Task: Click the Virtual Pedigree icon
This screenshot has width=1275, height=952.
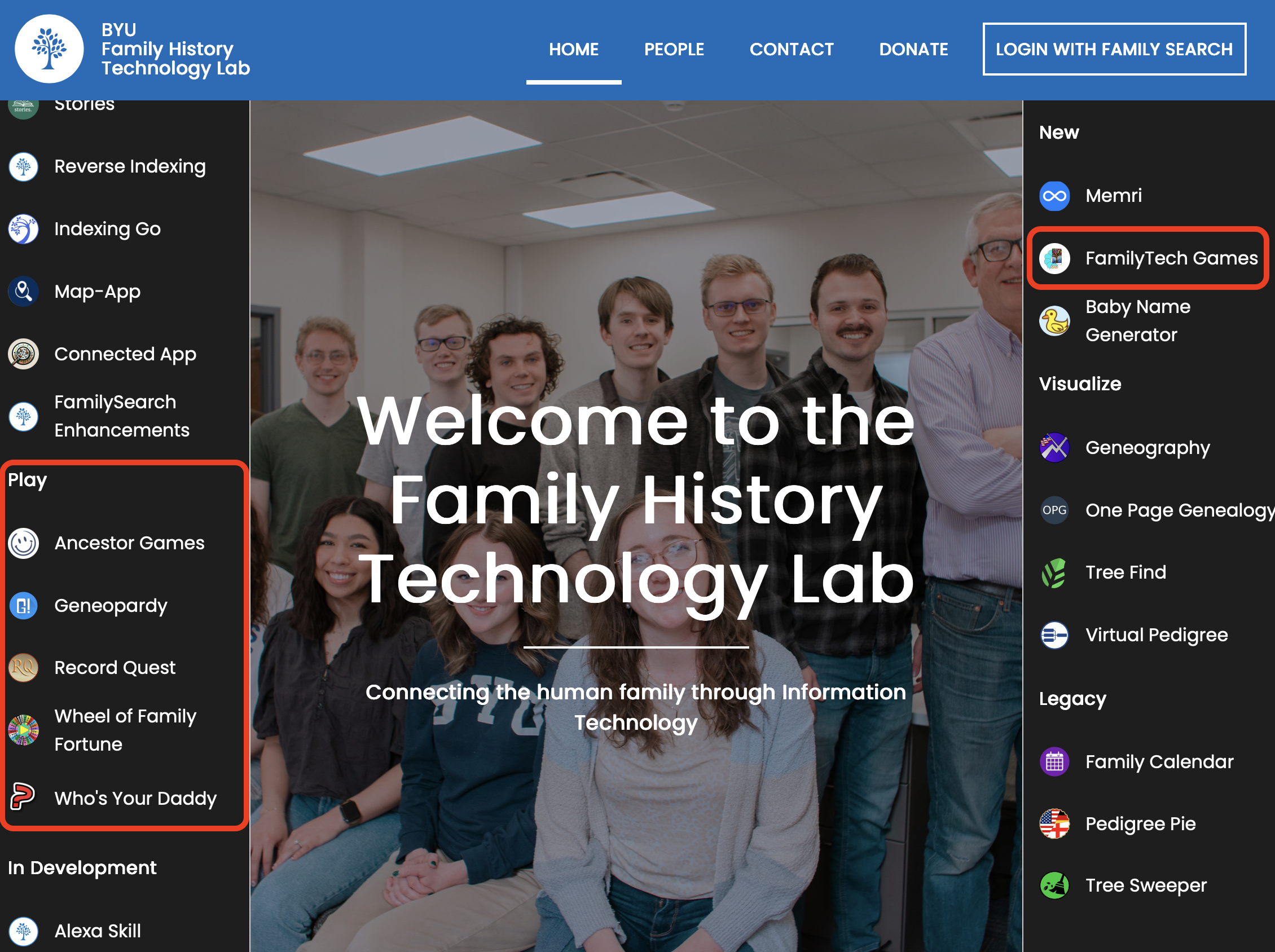Action: coord(1054,635)
